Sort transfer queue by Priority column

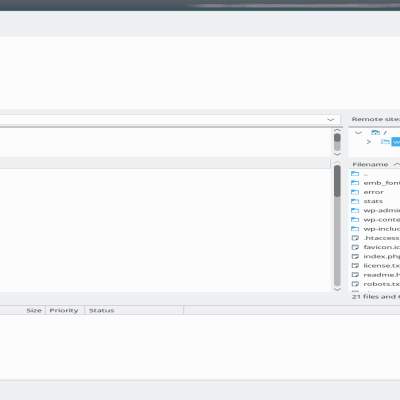click(64, 310)
